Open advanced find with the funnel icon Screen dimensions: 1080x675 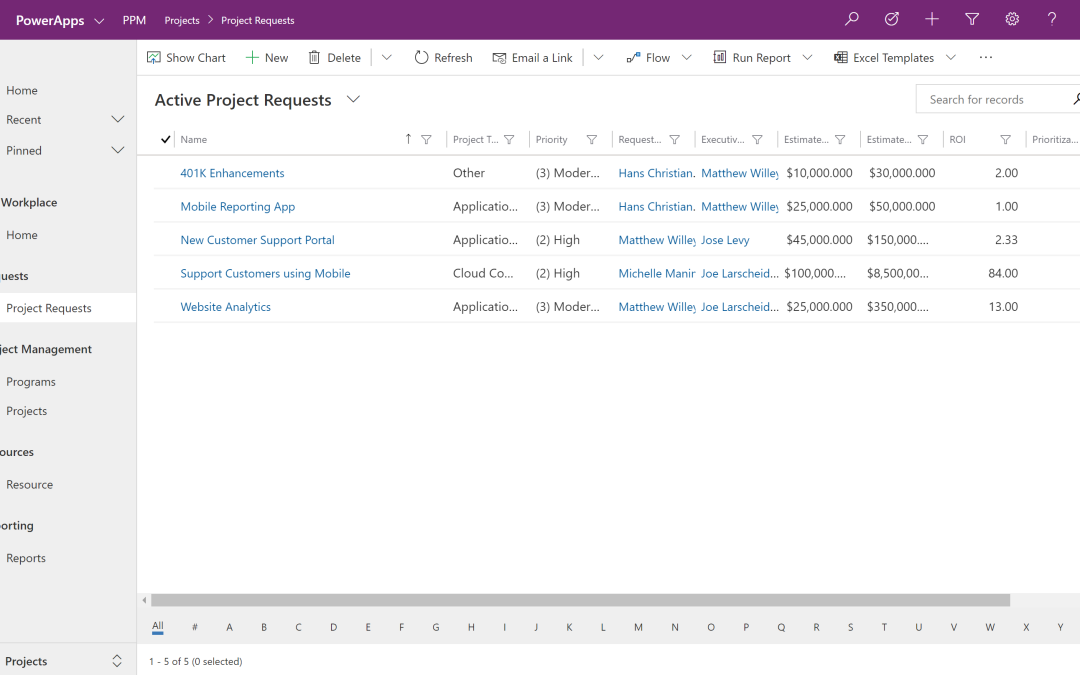click(971, 19)
